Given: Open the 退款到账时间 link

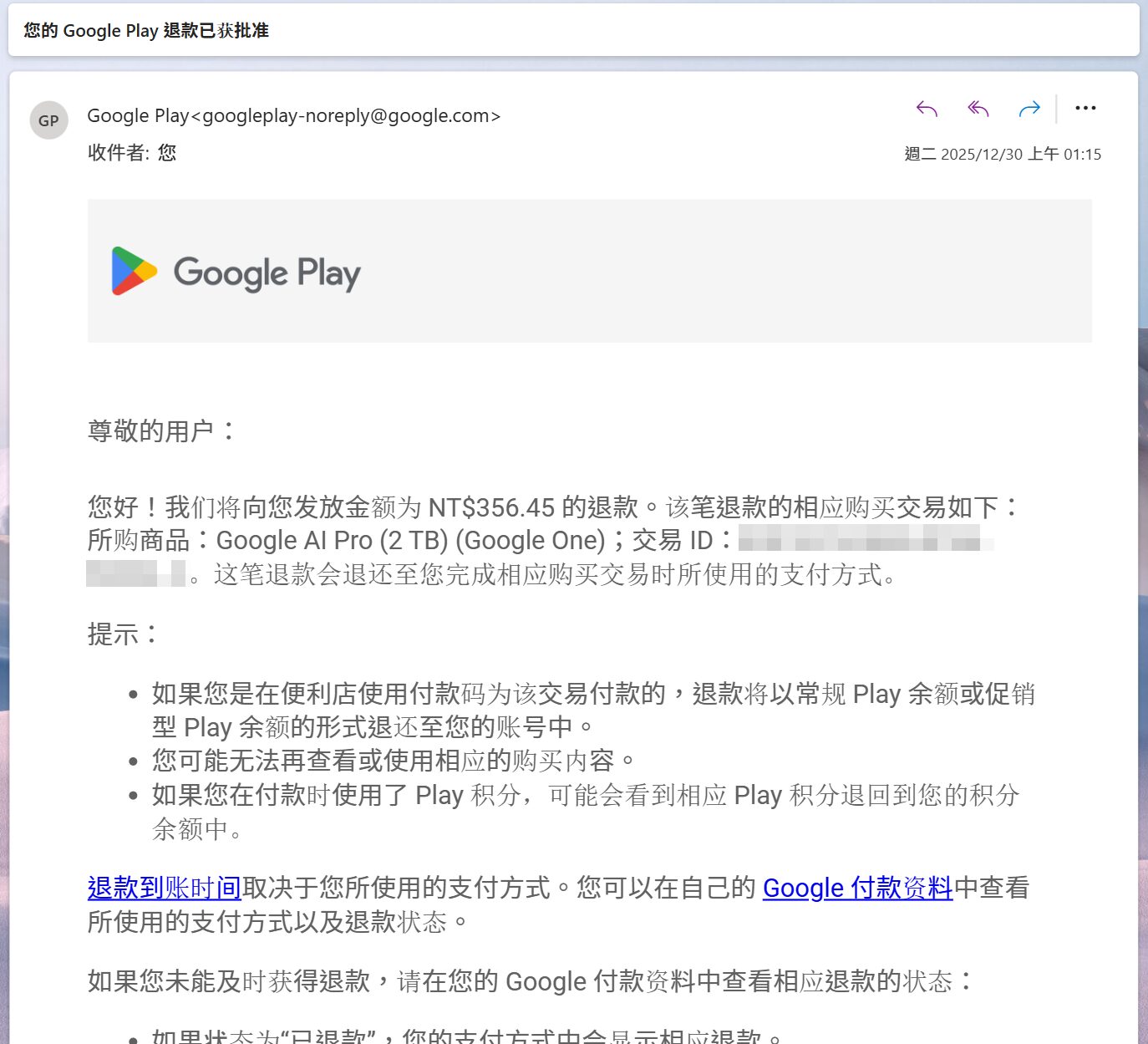Looking at the screenshot, I should (x=165, y=888).
